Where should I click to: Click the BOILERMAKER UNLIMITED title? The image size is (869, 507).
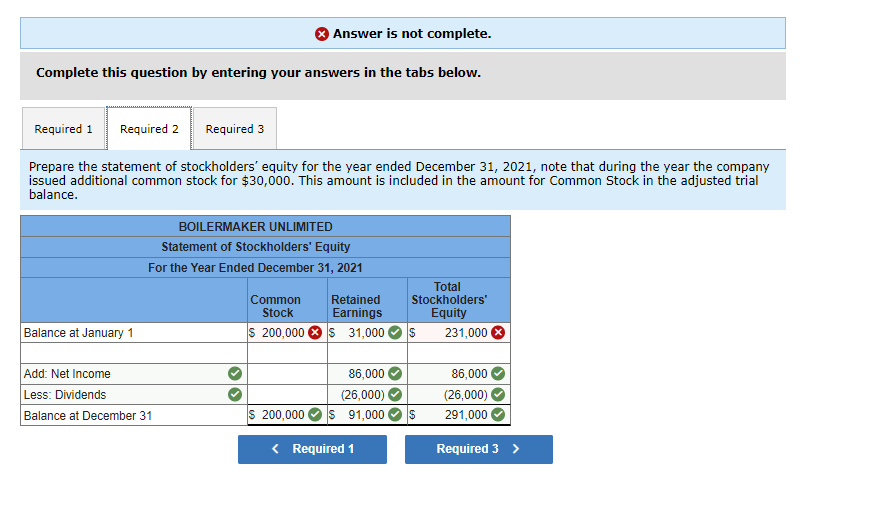(x=255, y=227)
